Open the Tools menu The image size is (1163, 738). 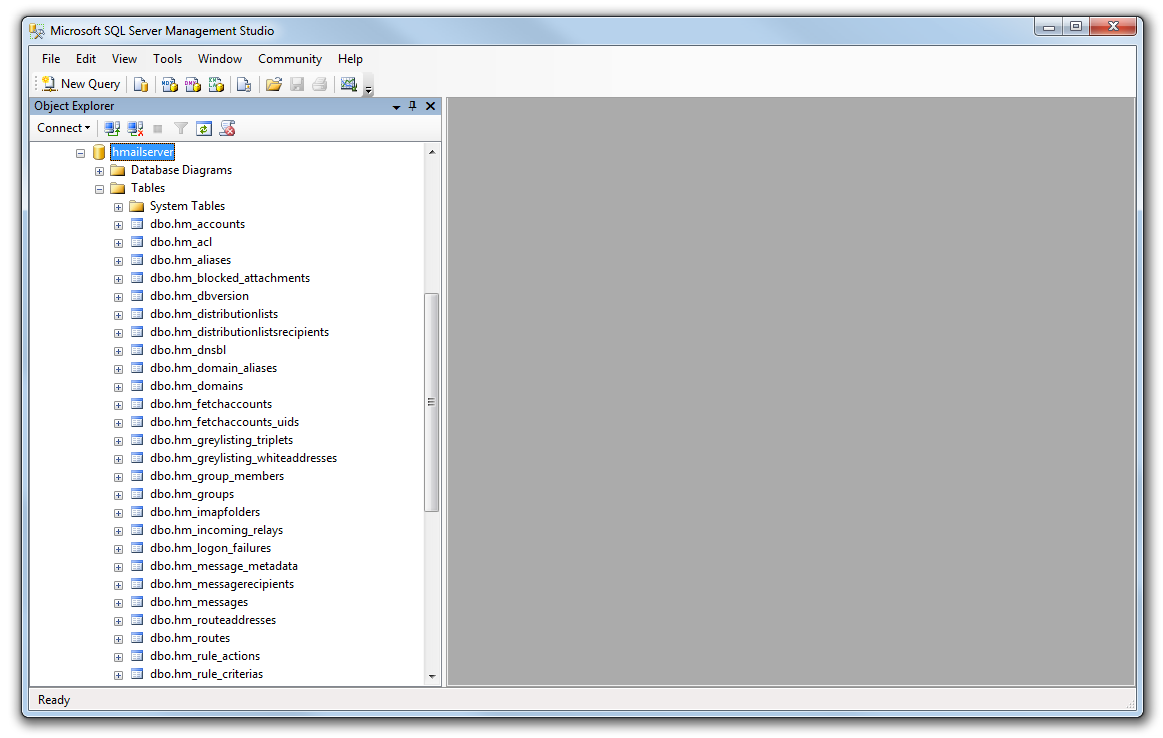(x=167, y=59)
